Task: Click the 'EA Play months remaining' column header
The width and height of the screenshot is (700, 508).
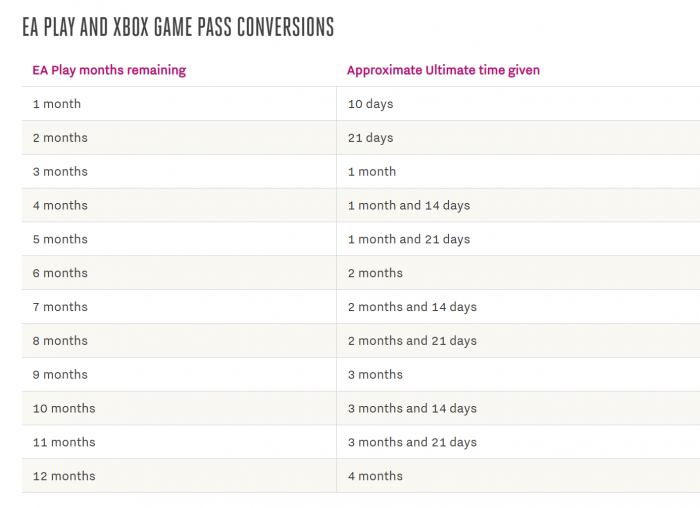Action: 109,70
